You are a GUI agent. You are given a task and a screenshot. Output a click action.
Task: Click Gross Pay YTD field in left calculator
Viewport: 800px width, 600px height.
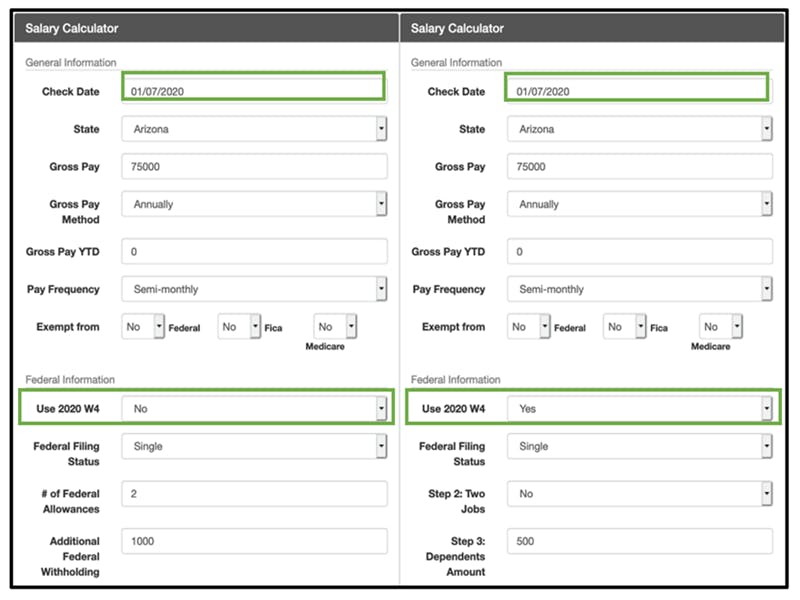click(x=254, y=252)
